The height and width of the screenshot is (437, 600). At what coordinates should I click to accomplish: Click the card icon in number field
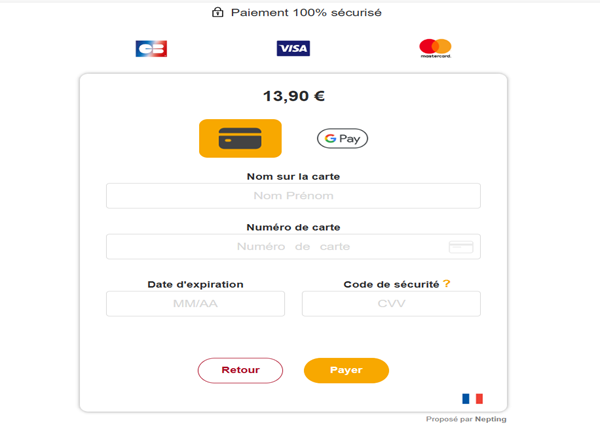pos(461,247)
